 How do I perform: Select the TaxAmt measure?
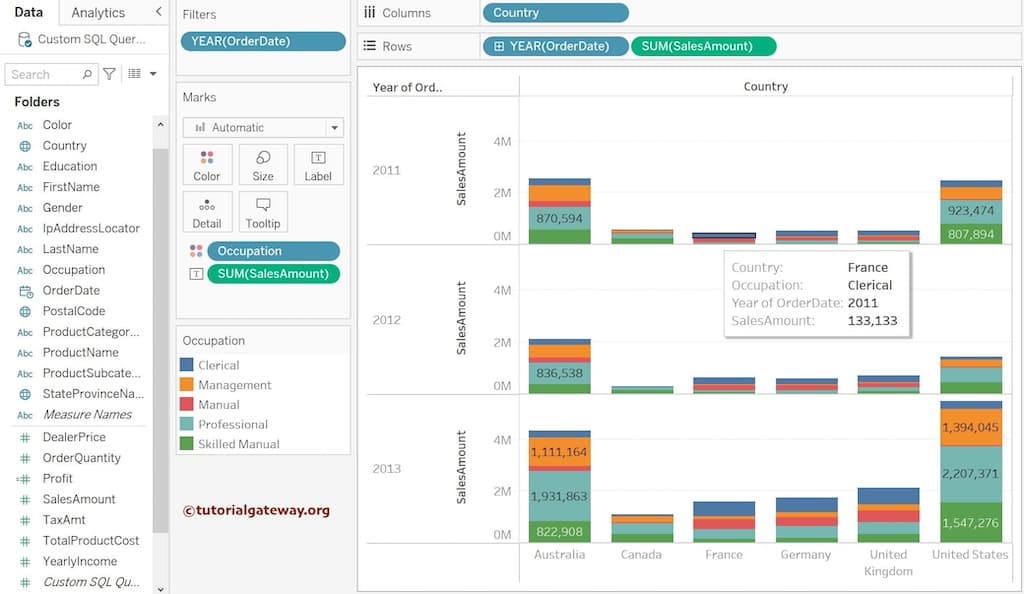64,520
